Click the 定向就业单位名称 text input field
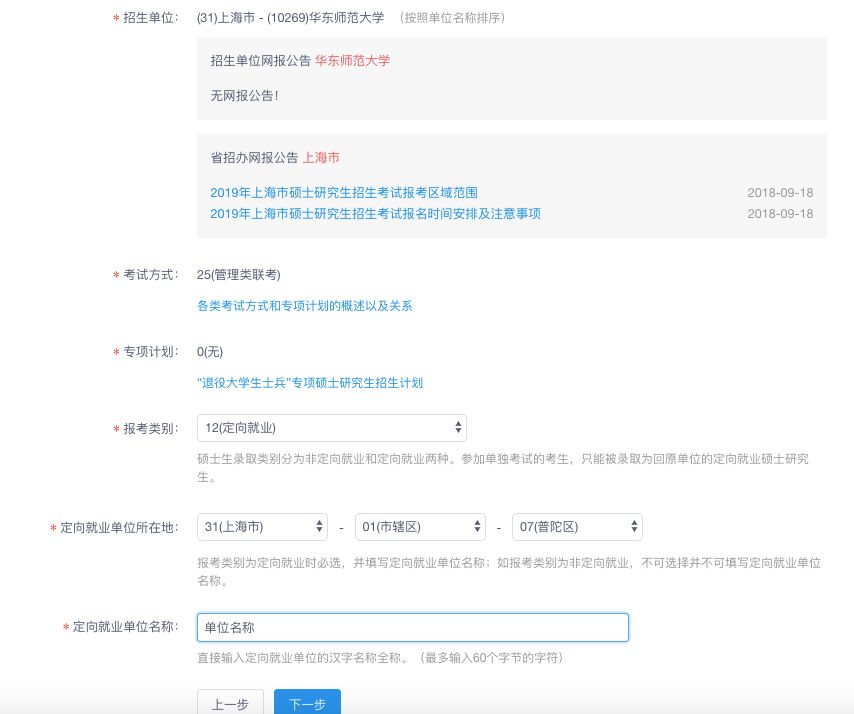 [413, 627]
